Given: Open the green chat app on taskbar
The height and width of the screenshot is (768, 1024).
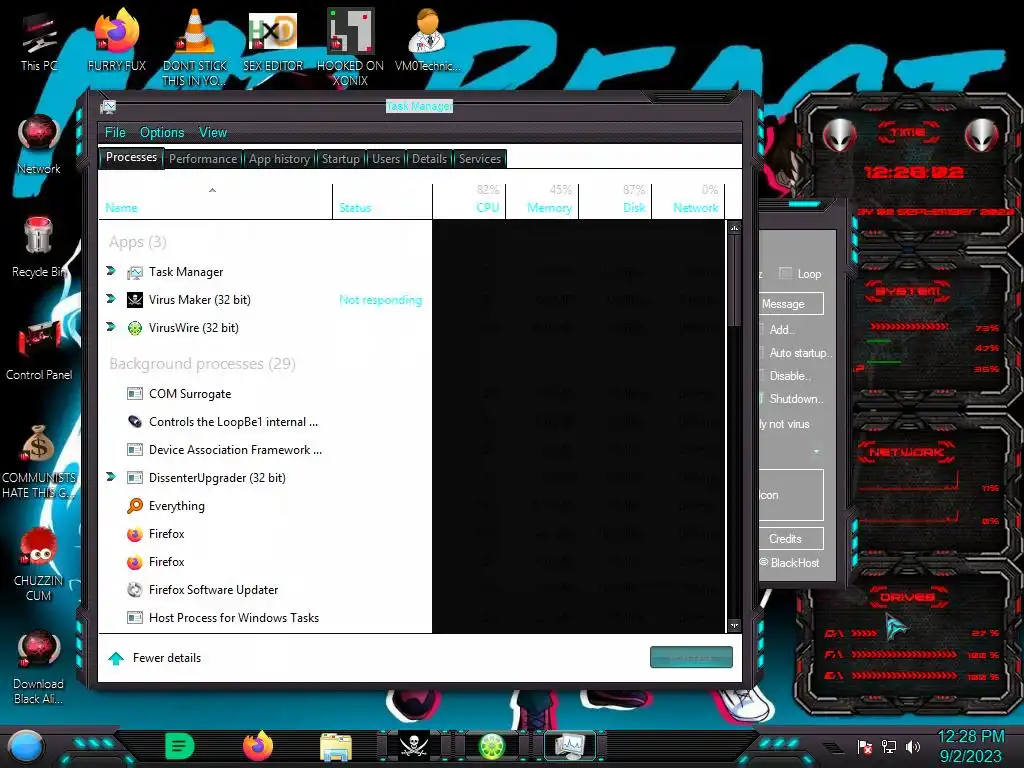Looking at the screenshot, I should coord(180,746).
